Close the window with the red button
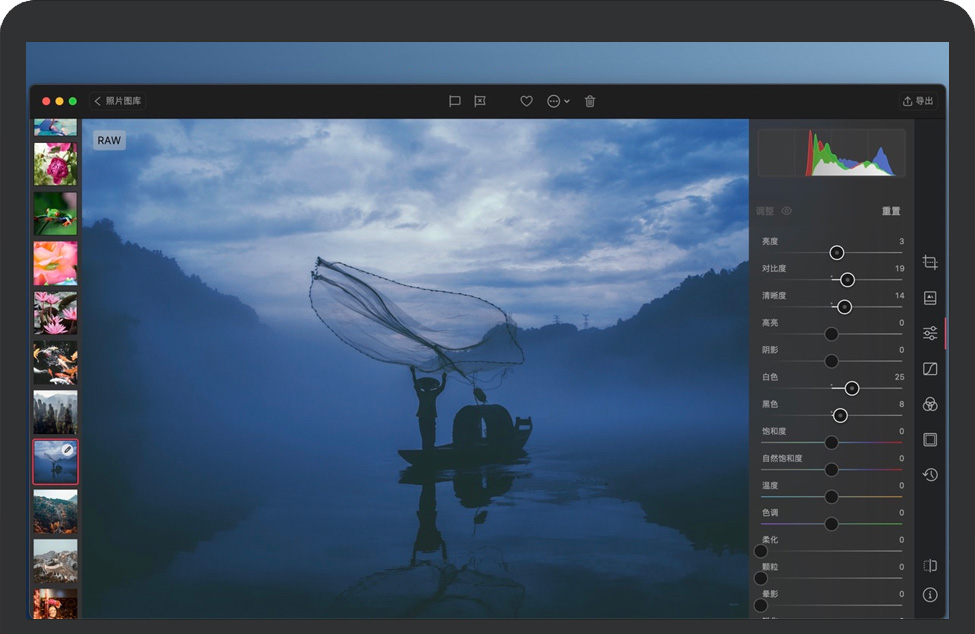 pos(46,101)
